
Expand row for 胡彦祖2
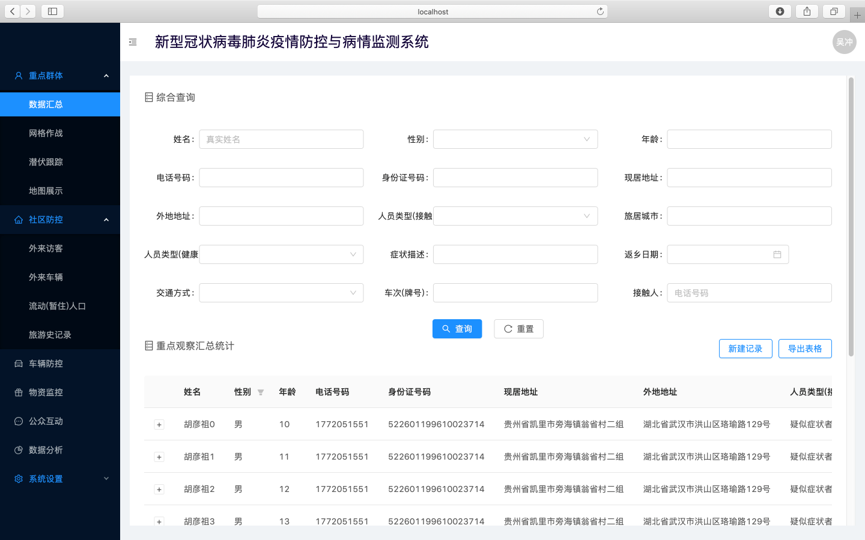coord(159,489)
